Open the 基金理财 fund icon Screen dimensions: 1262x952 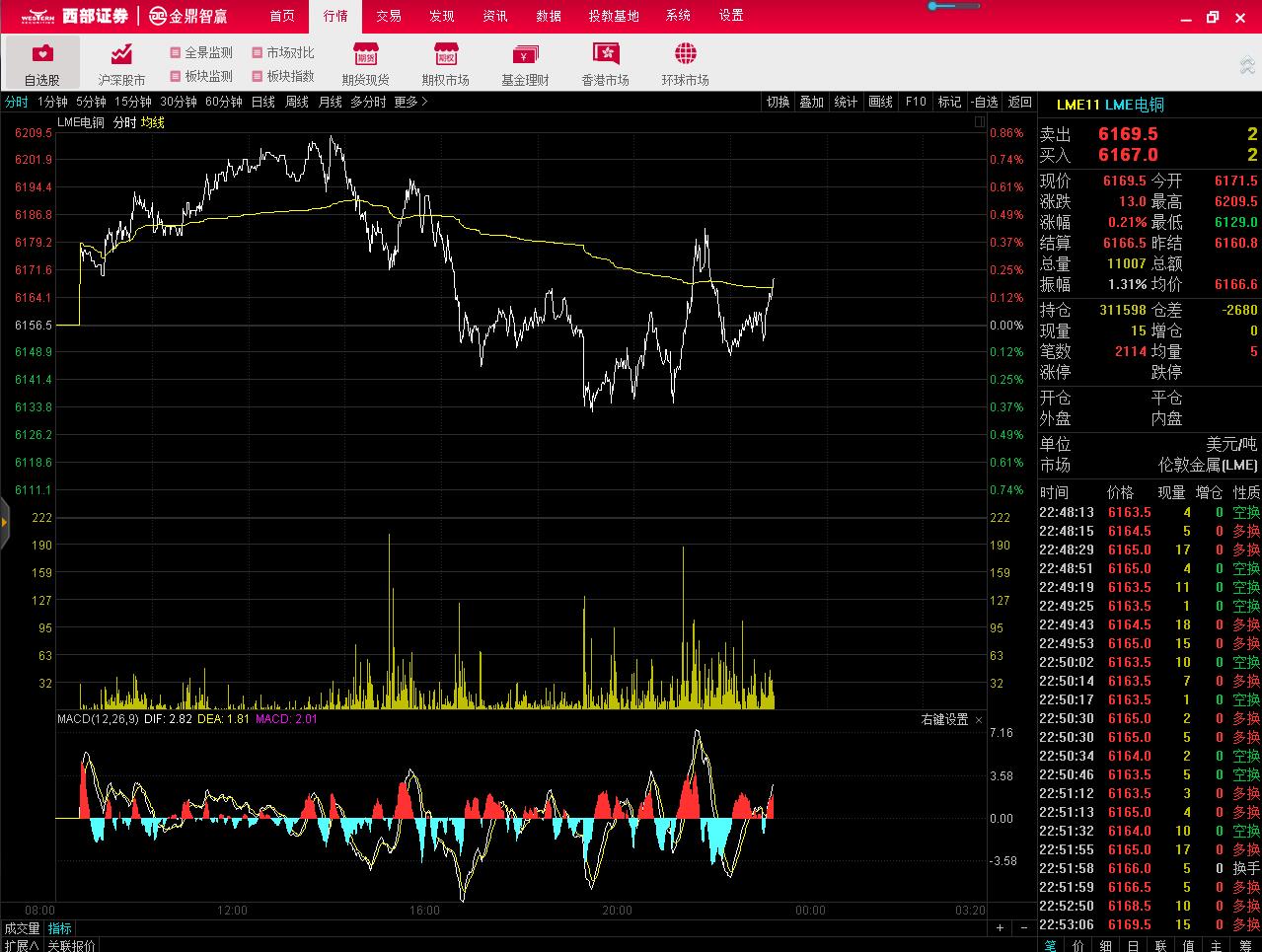(x=525, y=54)
